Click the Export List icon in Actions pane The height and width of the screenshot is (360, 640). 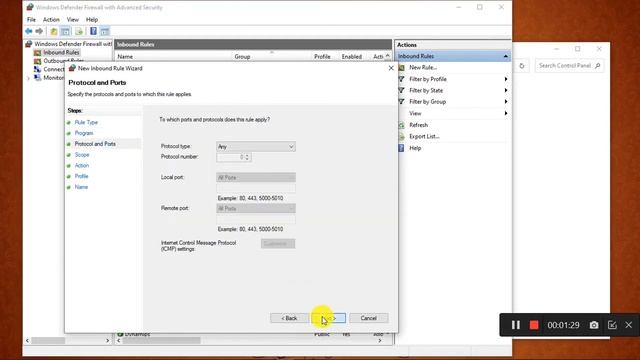402,136
